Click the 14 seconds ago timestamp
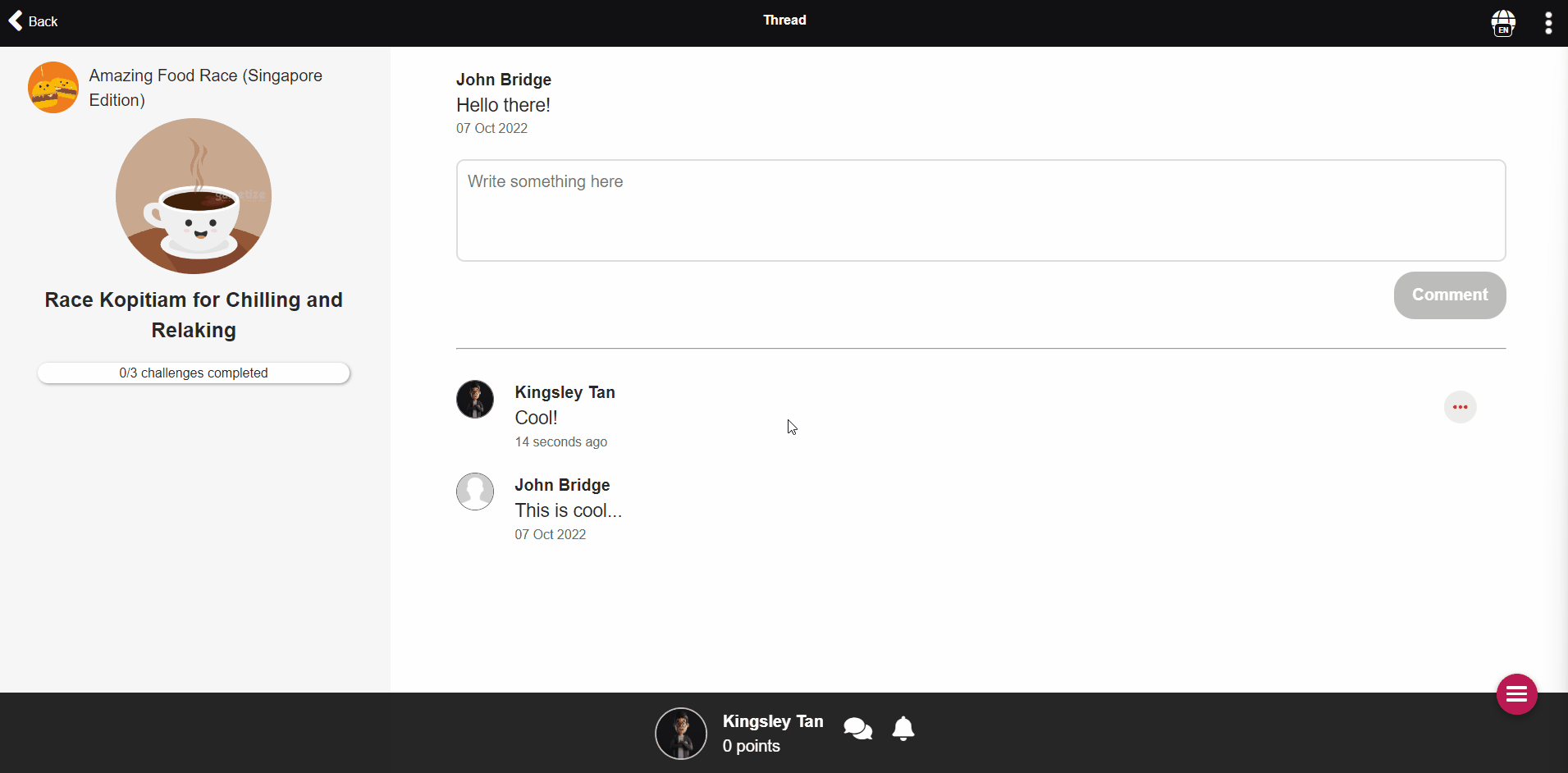Screen dimensions: 1568x773 (x=560, y=441)
